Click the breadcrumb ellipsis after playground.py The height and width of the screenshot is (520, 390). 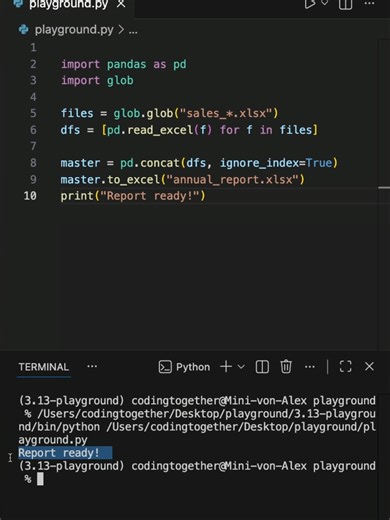click(x=133, y=32)
